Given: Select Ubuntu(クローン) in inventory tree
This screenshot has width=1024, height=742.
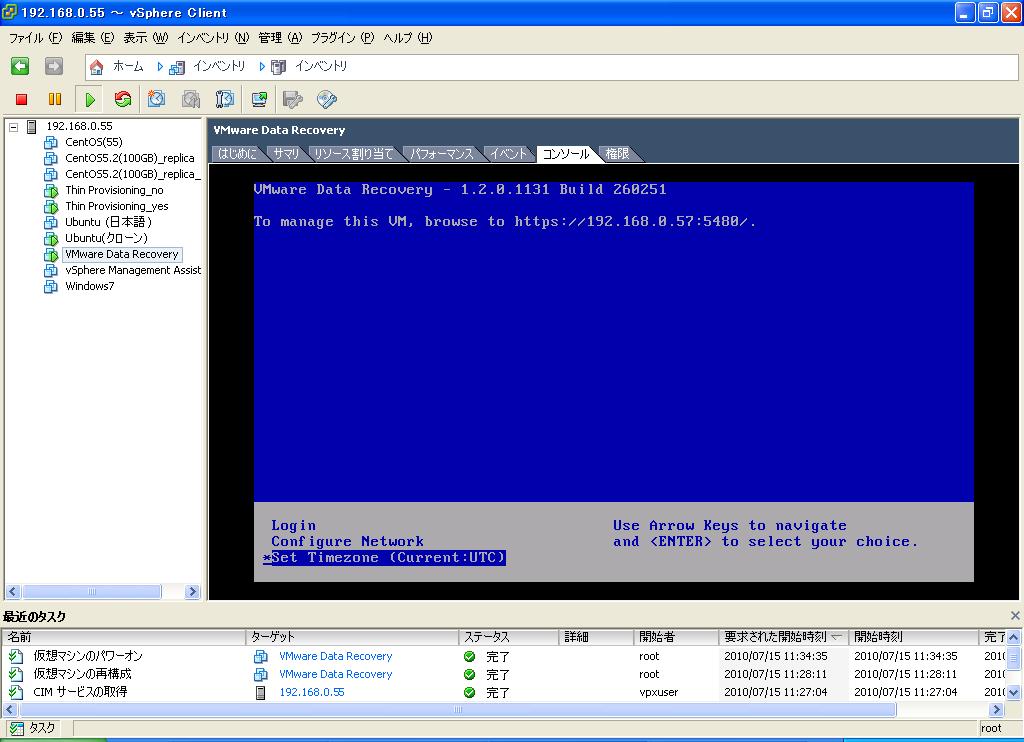Looking at the screenshot, I should [x=106, y=238].
